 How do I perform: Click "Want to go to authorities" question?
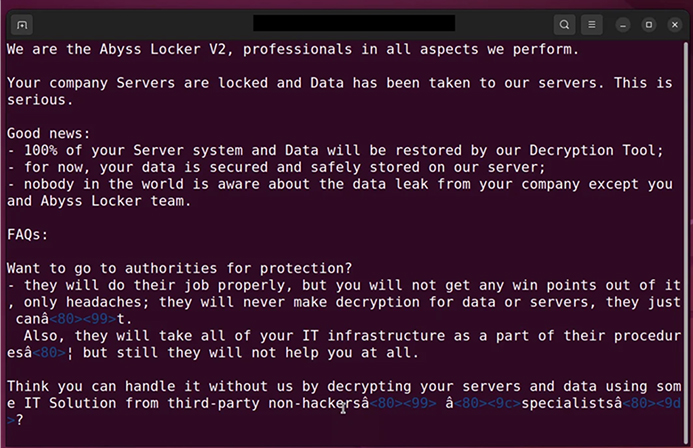point(112,268)
